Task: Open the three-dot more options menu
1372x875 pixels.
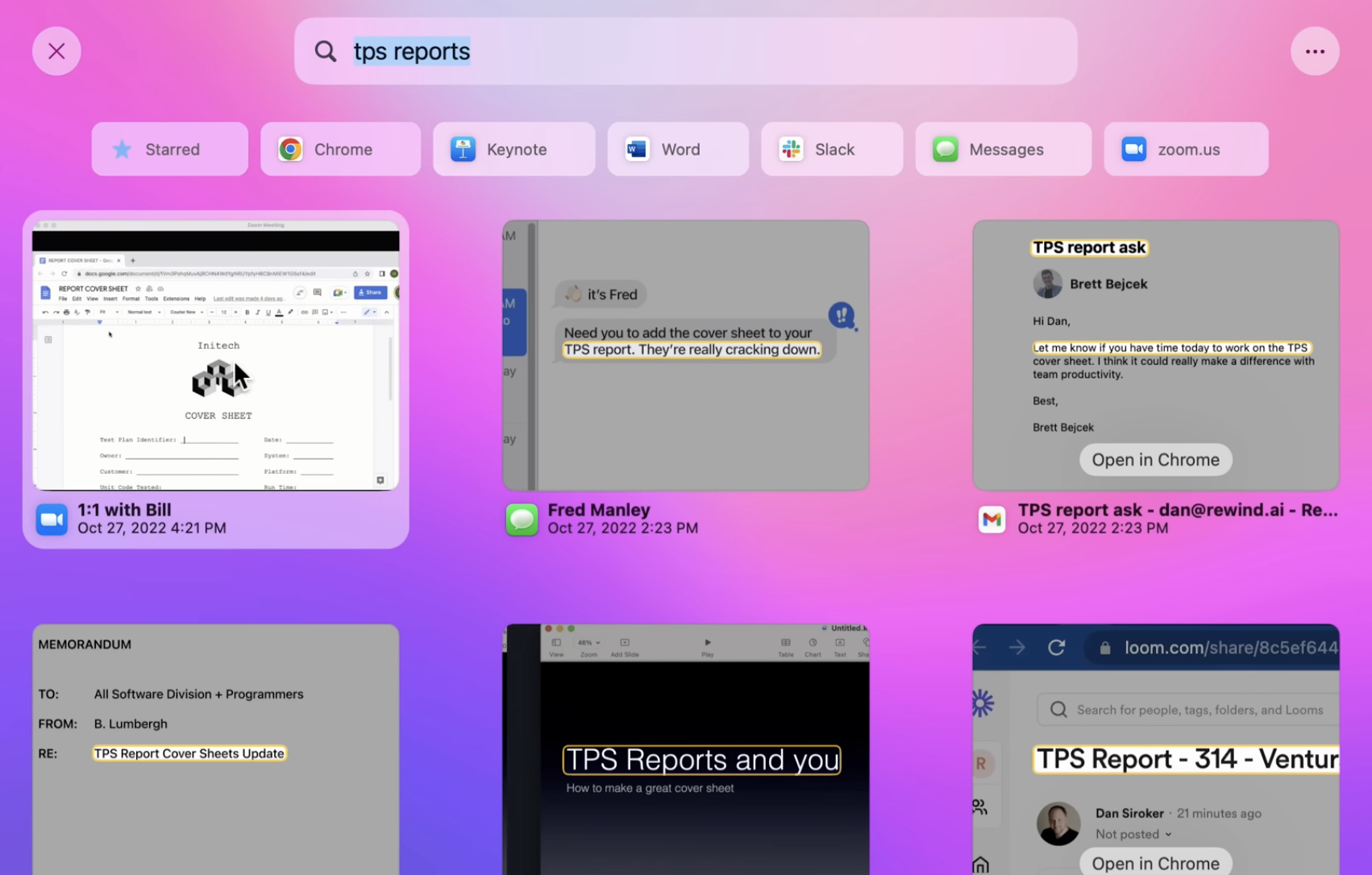Action: pyautogui.click(x=1315, y=52)
